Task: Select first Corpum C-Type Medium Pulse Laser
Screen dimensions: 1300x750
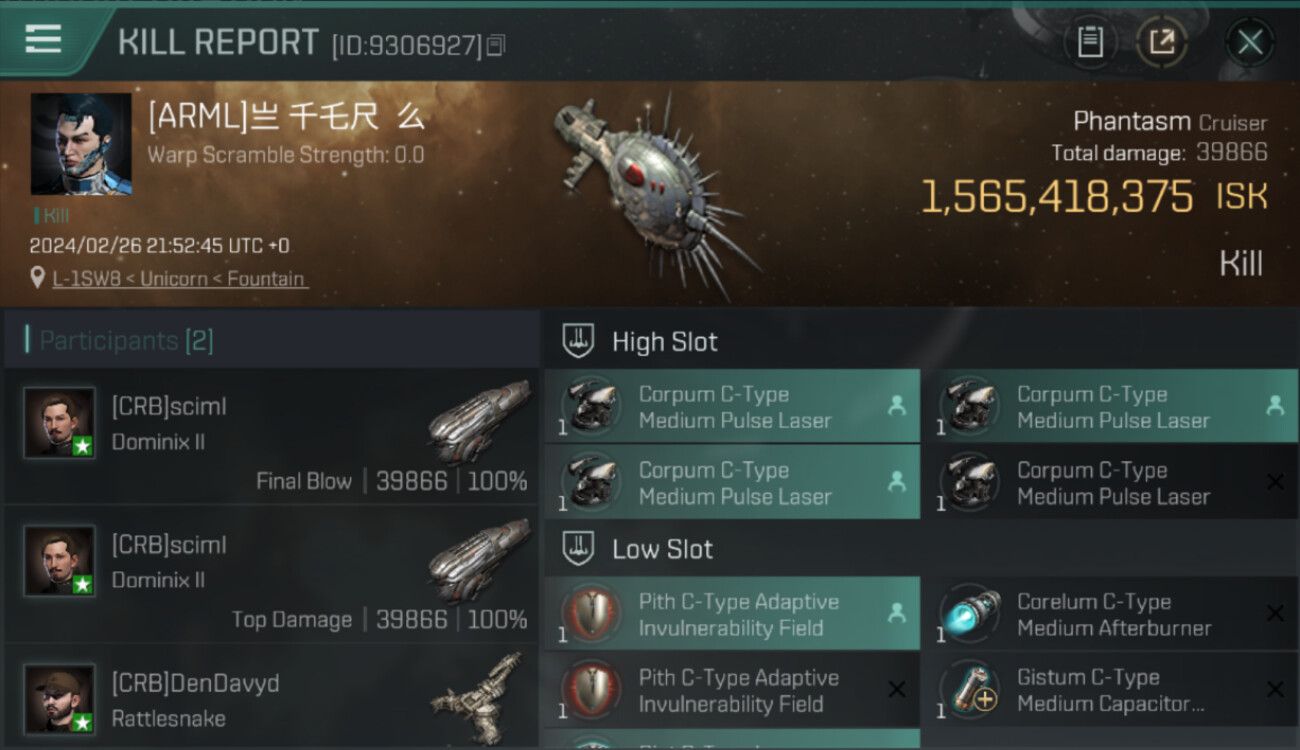Action: (732, 407)
